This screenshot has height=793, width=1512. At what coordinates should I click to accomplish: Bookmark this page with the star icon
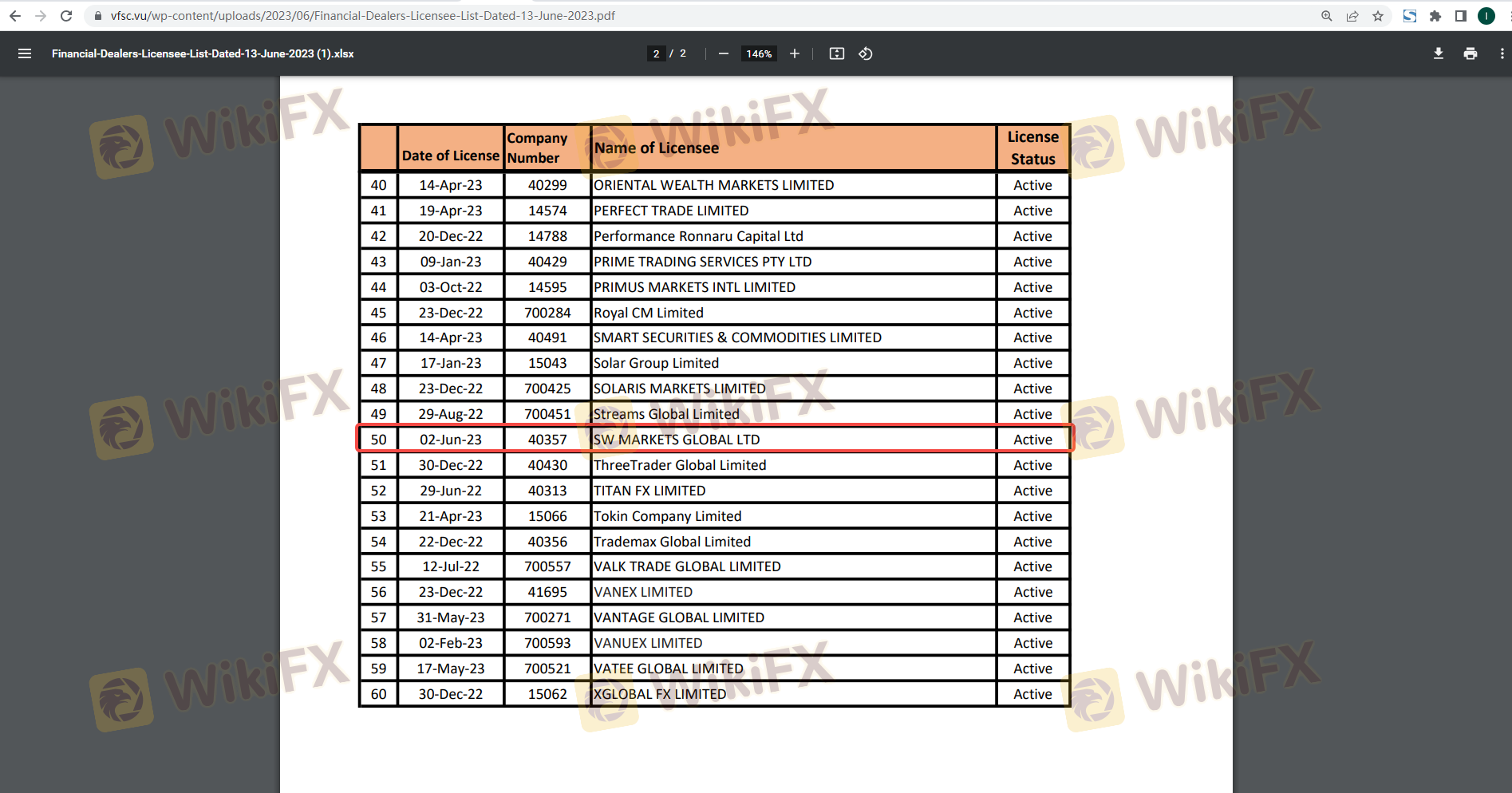pyautogui.click(x=1378, y=16)
